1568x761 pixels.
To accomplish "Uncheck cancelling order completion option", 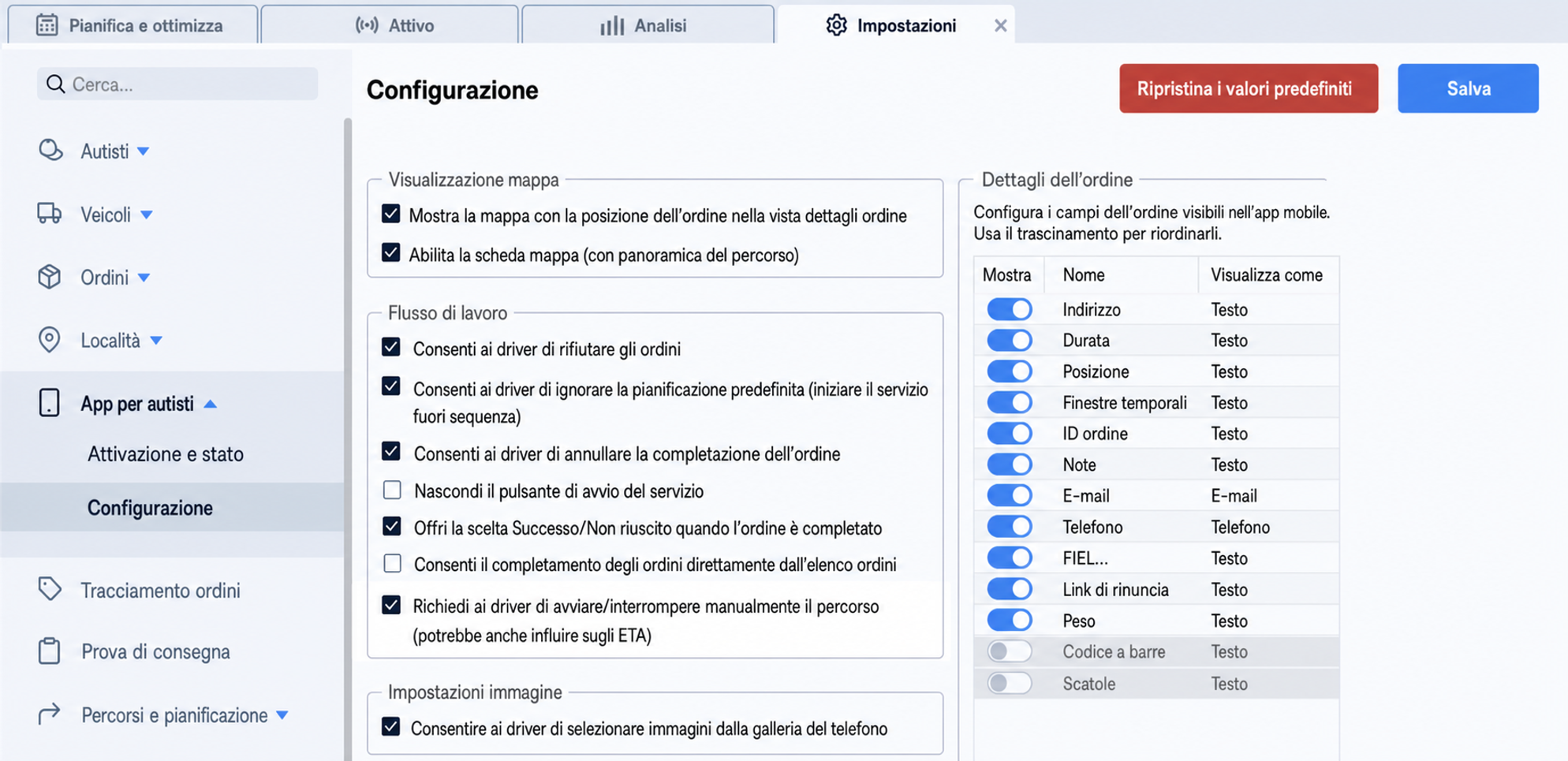I will [x=390, y=451].
